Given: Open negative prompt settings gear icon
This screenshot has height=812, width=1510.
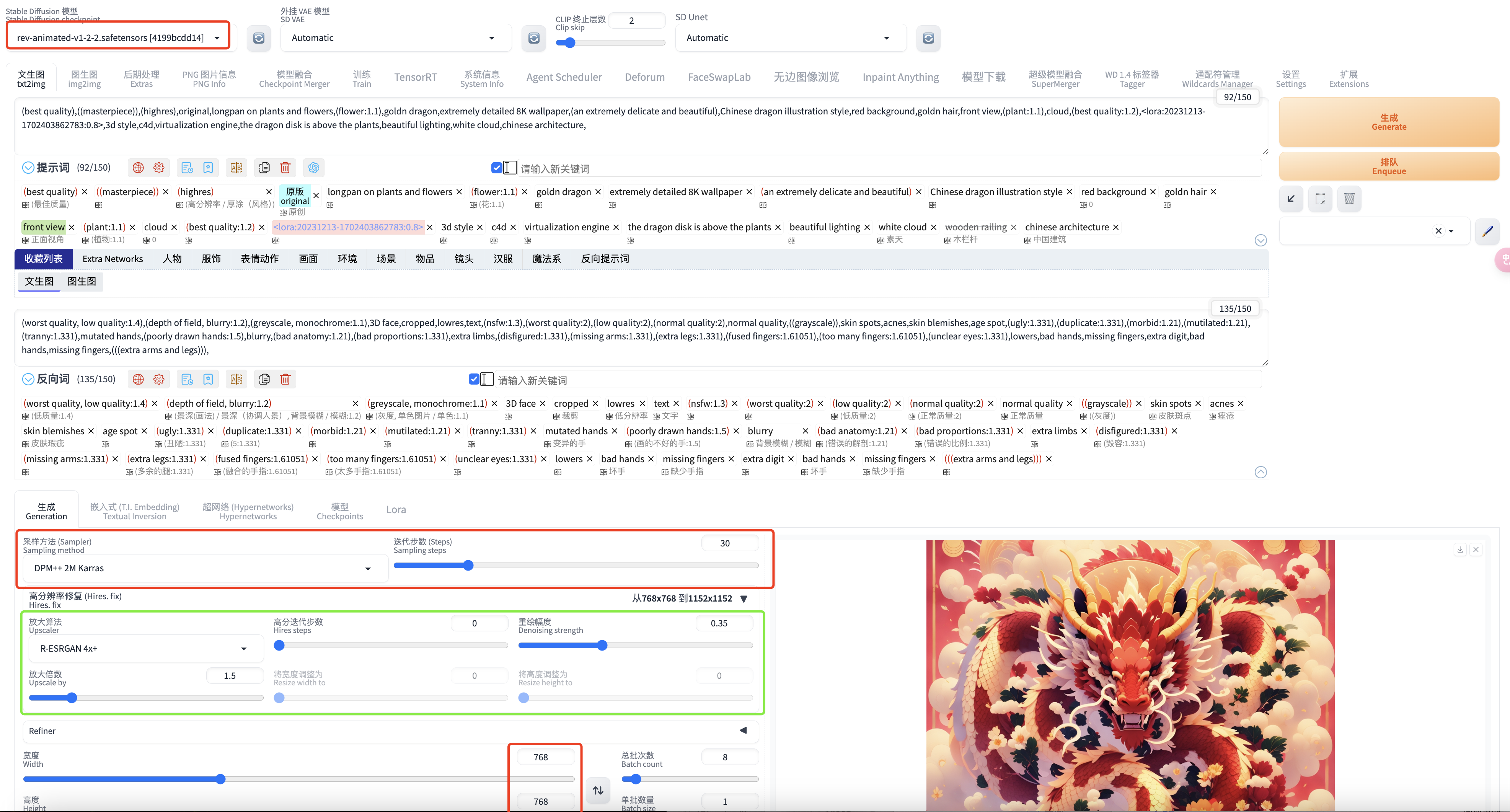Looking at the screenshot, I should coord(159,379).
